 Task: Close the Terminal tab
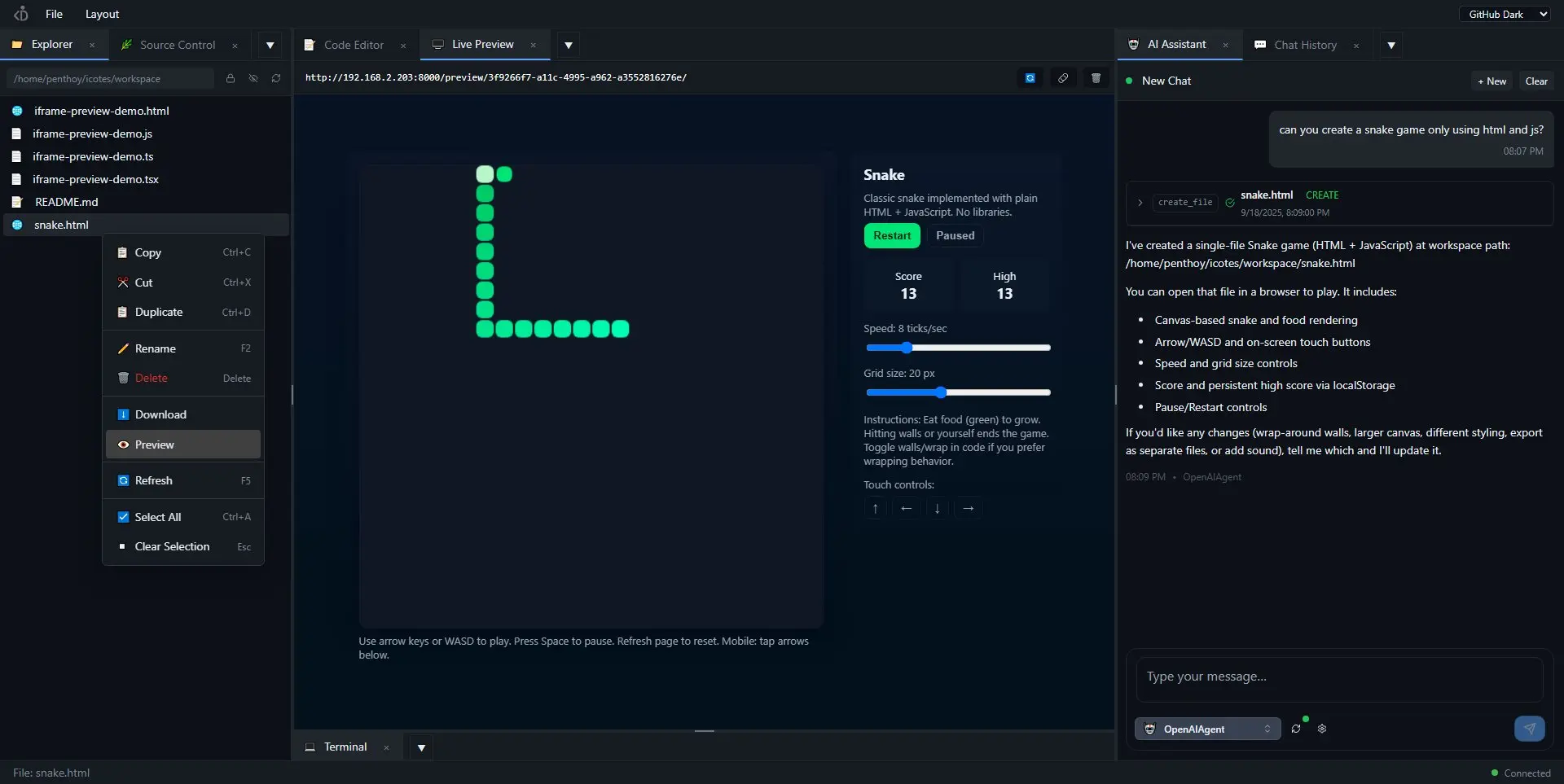[386, 747]
